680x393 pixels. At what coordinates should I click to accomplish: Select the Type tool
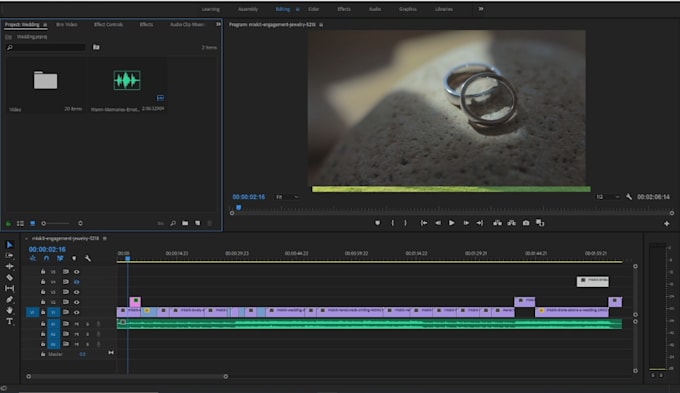point(10,321)
